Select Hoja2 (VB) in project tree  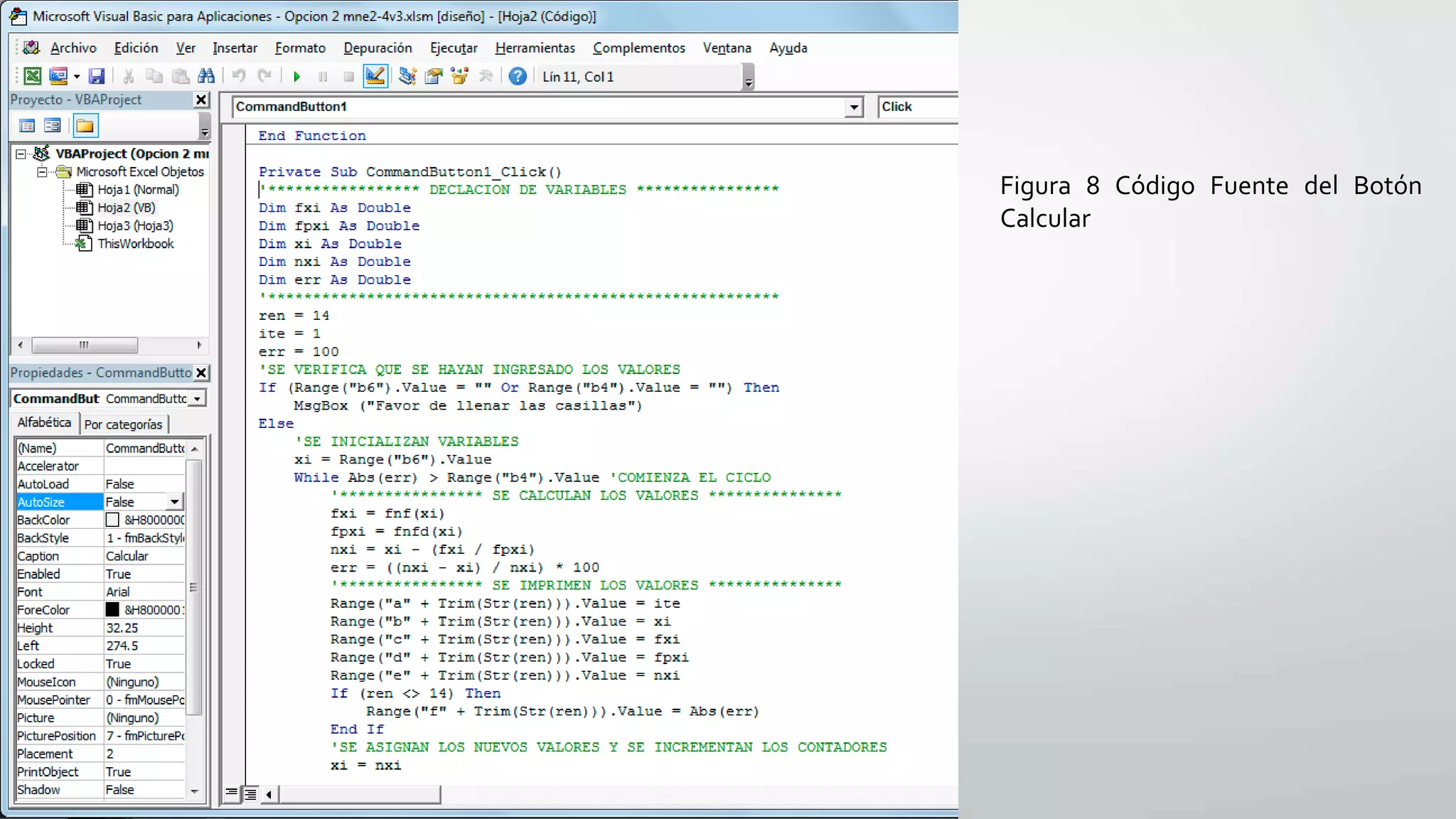pos(126,208)
